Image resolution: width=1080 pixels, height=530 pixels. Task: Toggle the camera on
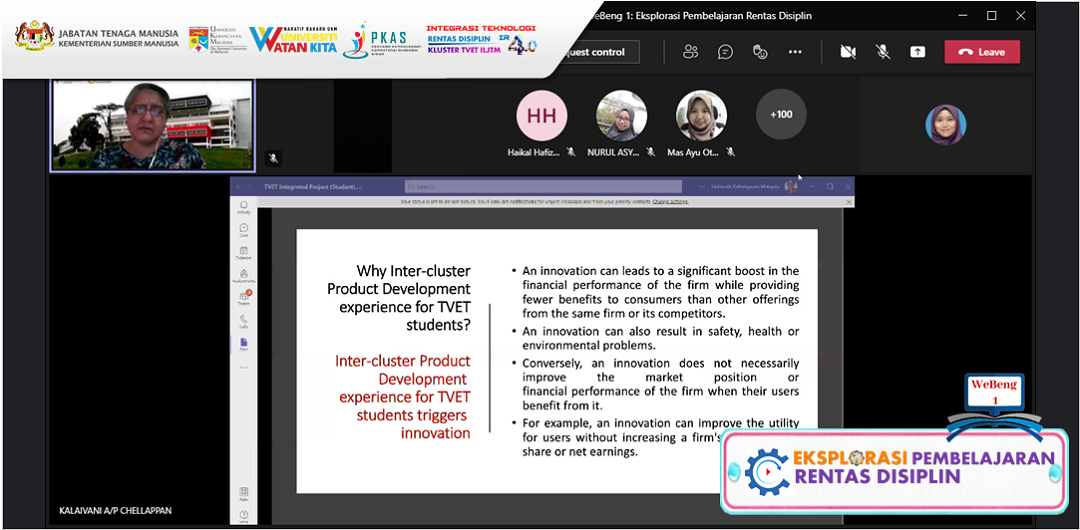pyautogui.click(x=848, y=52)
